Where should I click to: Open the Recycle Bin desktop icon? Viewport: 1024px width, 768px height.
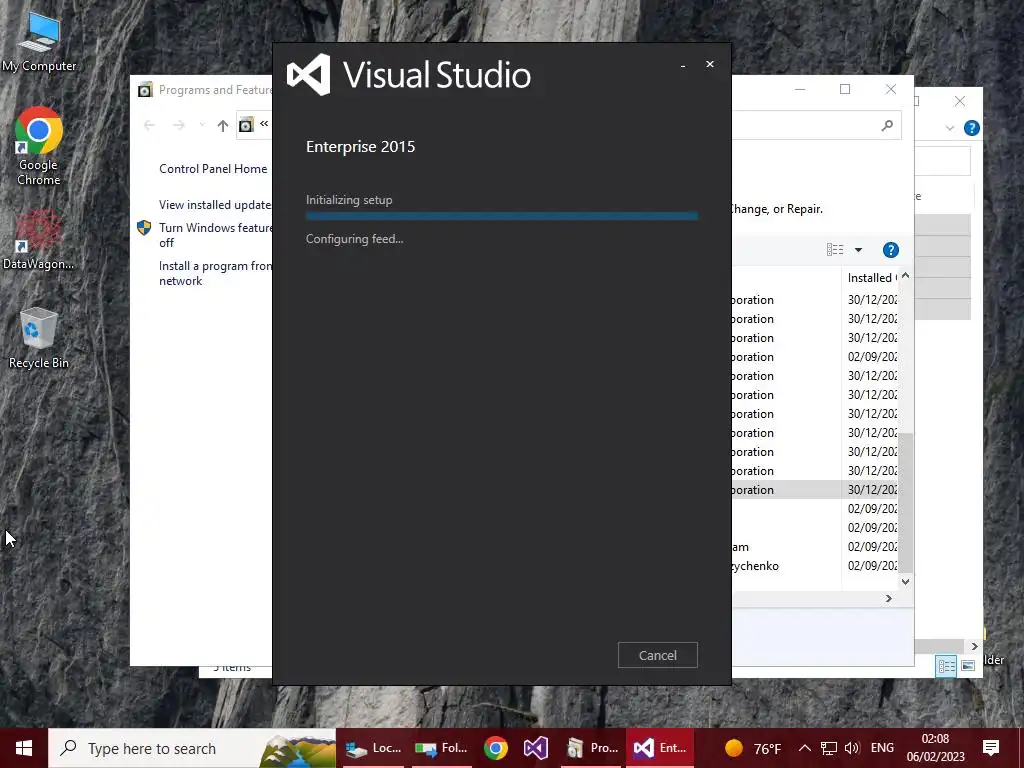[39, 338]
